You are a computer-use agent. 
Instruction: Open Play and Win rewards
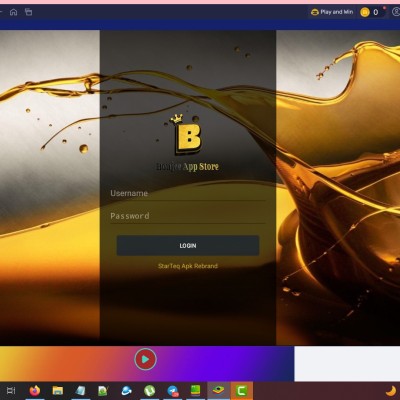(x=332, y=12)
